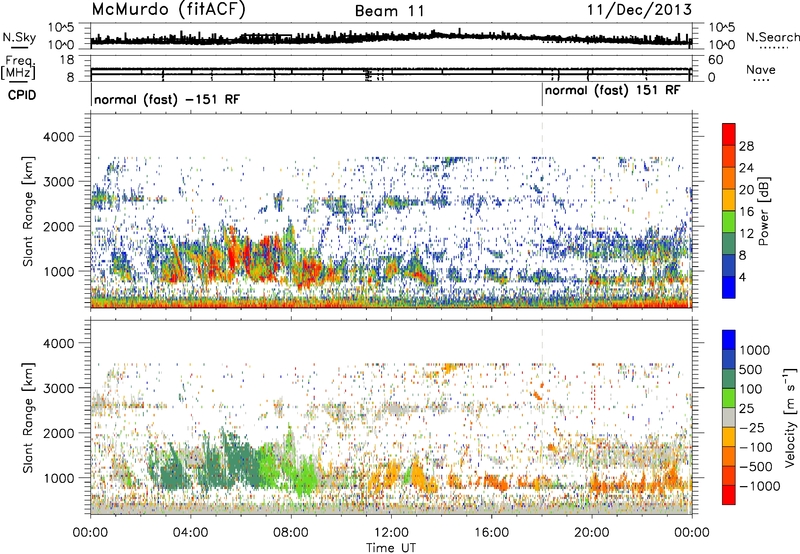The width and height of the screenshot is (800, 554).
Task: Click the 'Slant Range [km]' label of power panel
Action: (x=29, y=211)
